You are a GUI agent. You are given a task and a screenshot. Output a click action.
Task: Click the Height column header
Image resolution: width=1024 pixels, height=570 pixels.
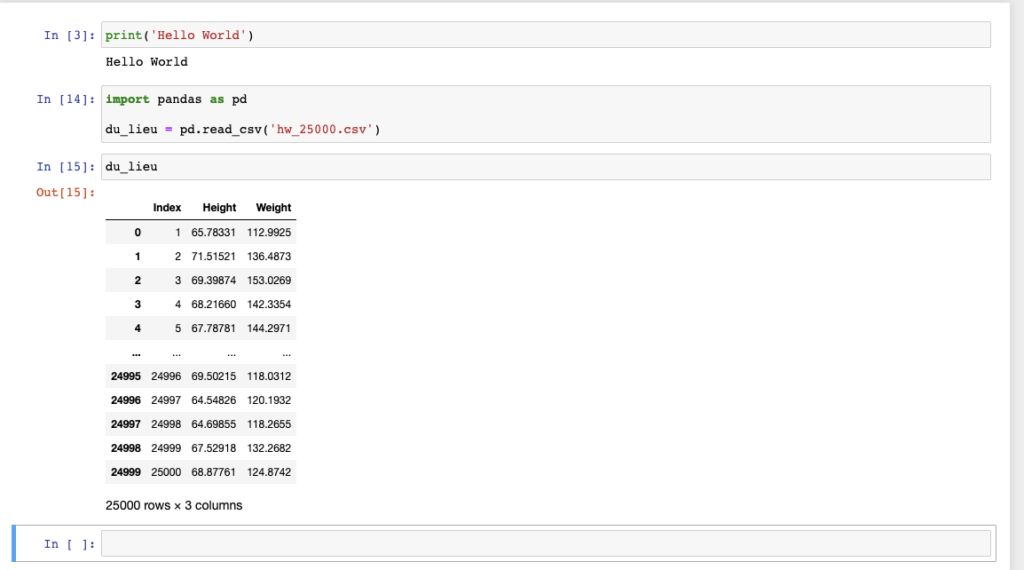(x=219, y=208)
